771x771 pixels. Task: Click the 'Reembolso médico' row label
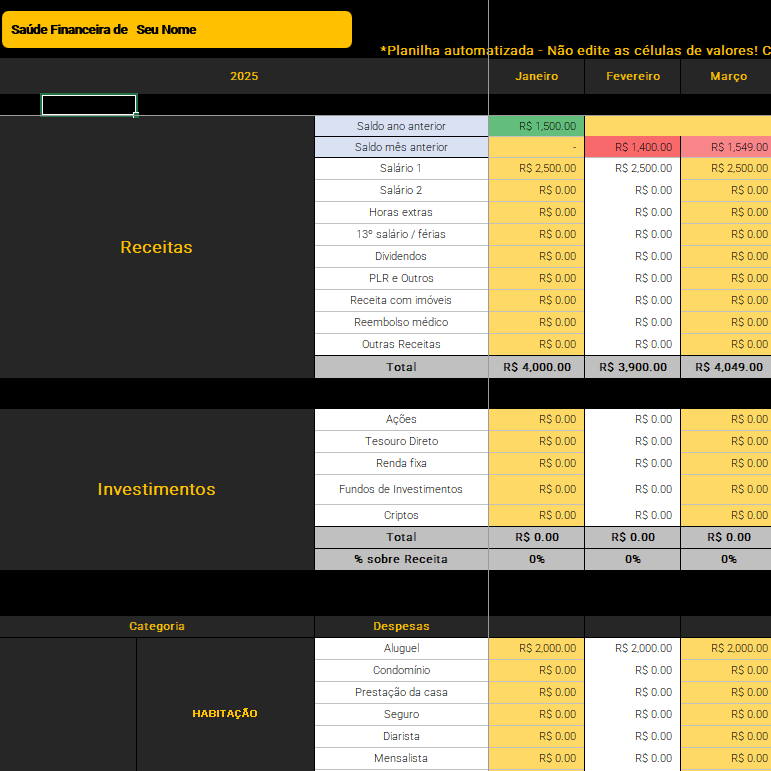tap(401, 322)
